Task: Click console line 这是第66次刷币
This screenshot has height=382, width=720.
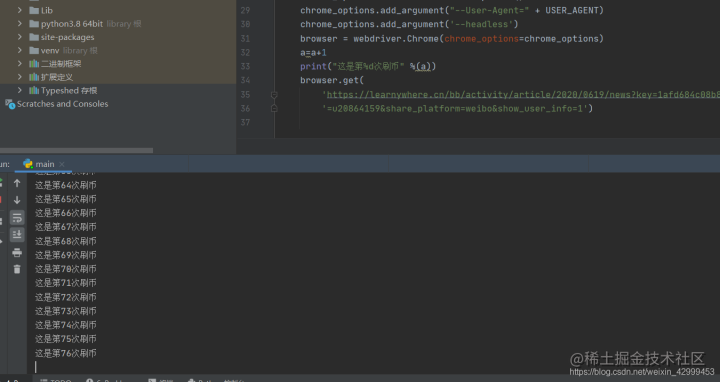Action: [66, 213]
